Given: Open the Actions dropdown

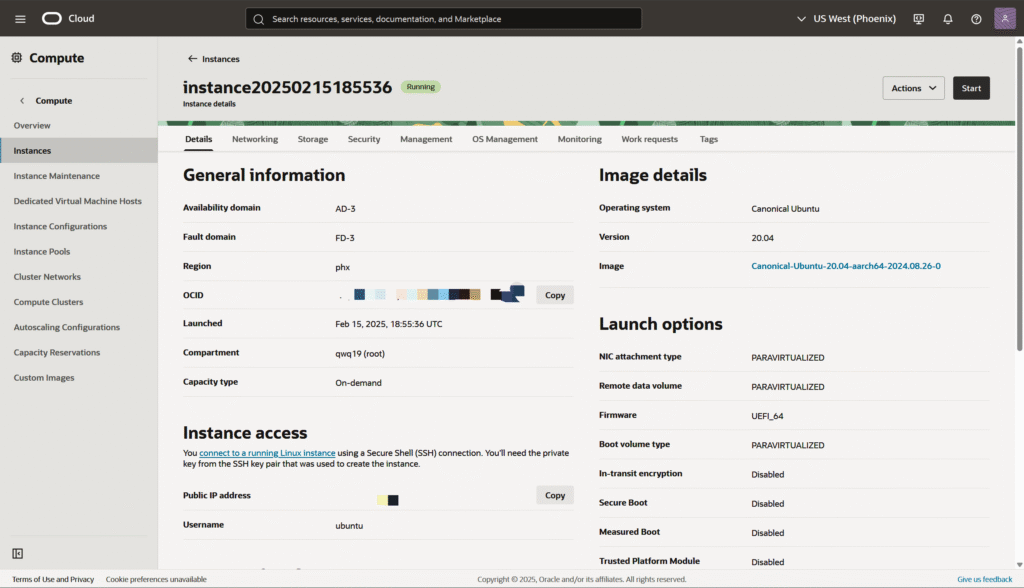Looking at the screenshot, I should (x=913, y=88).
